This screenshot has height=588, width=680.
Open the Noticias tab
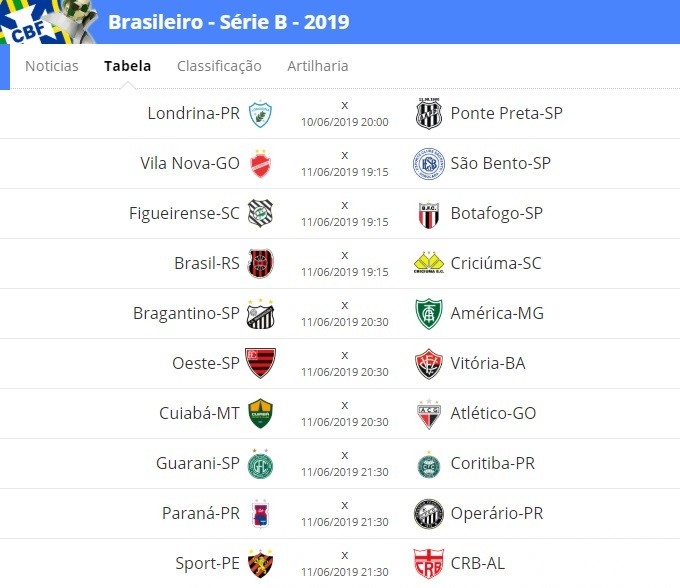(x=52, y=66)
